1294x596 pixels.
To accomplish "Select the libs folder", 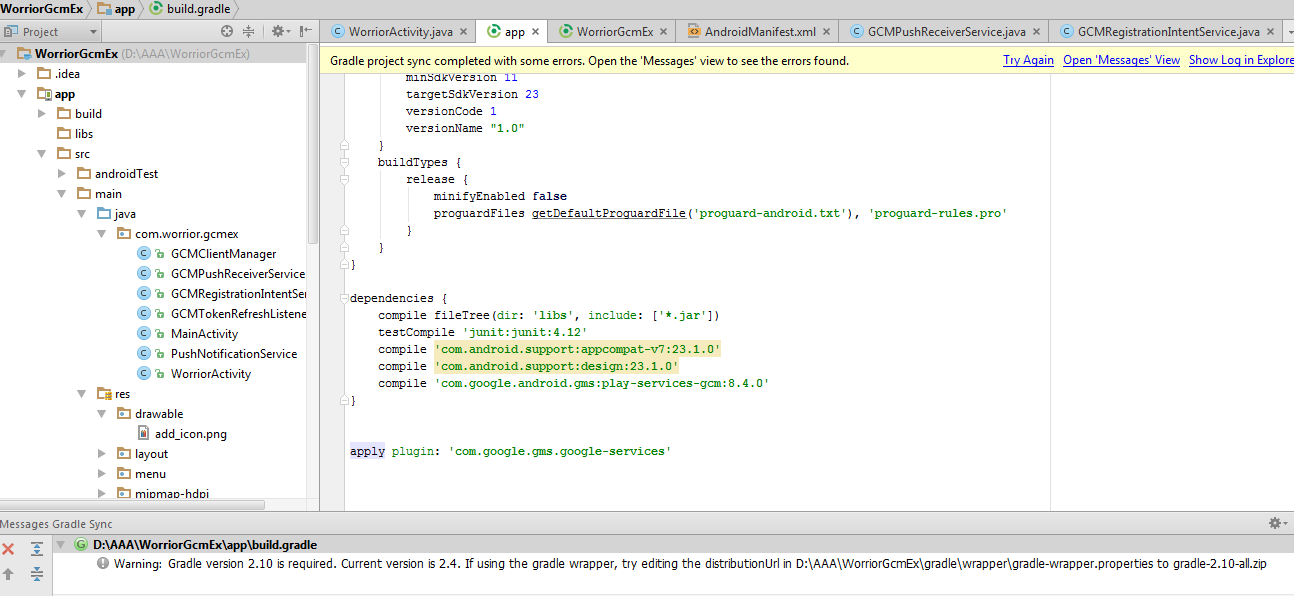I will coord(84,133).
